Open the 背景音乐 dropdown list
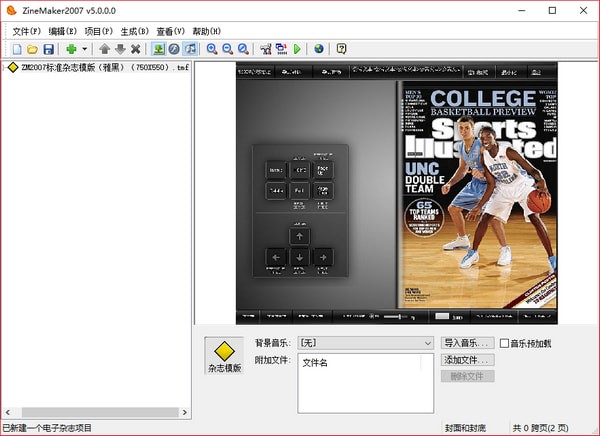 [427, 343]
